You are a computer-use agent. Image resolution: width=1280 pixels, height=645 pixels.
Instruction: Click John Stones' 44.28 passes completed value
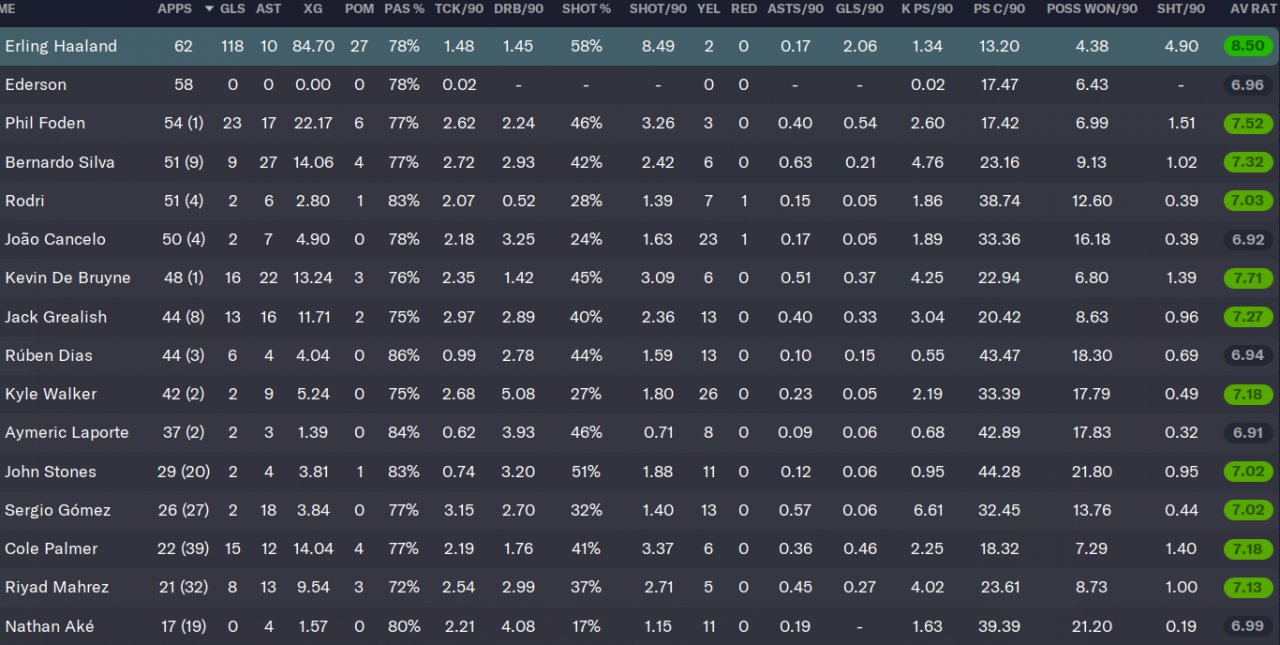click(x=999, y=472)
